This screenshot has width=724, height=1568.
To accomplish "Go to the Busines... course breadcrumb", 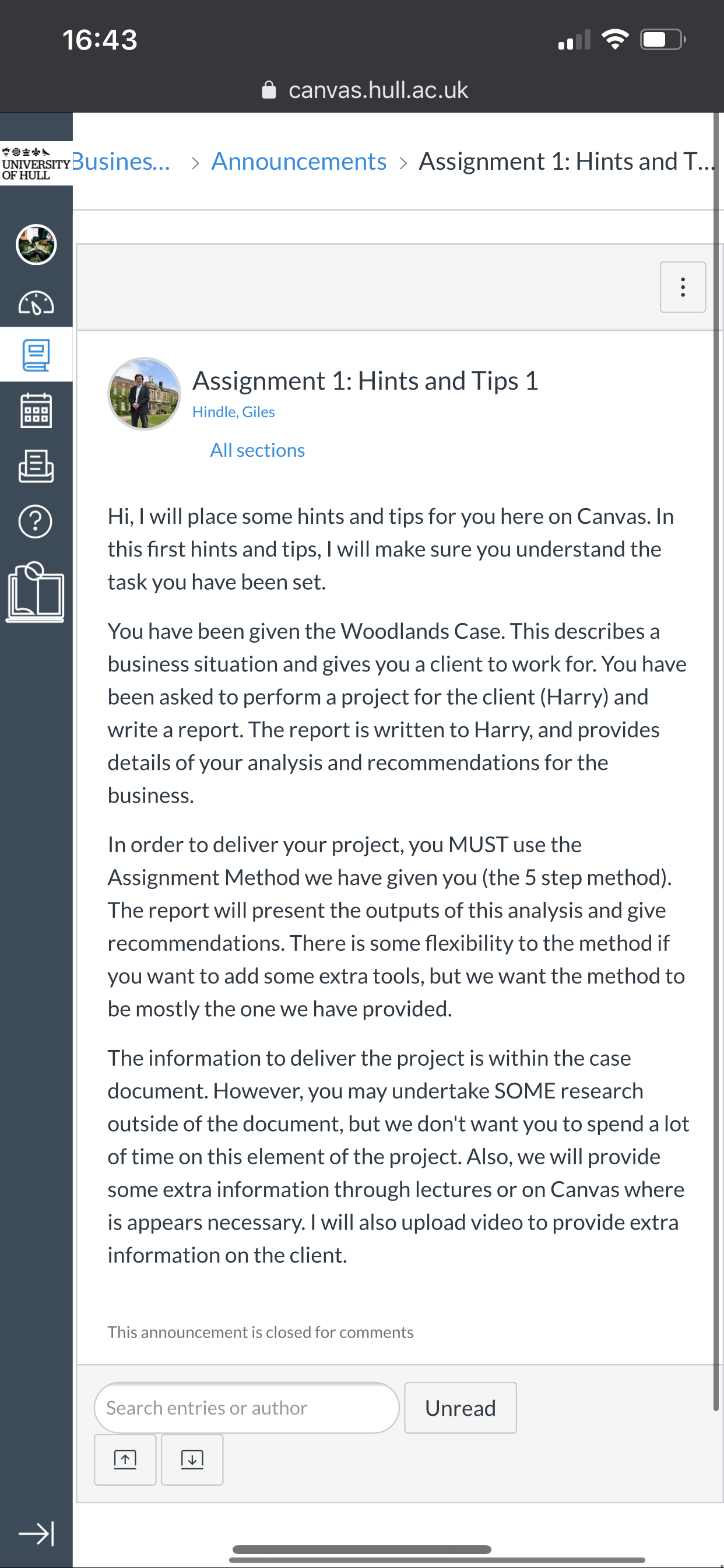I will click(122, 162).
